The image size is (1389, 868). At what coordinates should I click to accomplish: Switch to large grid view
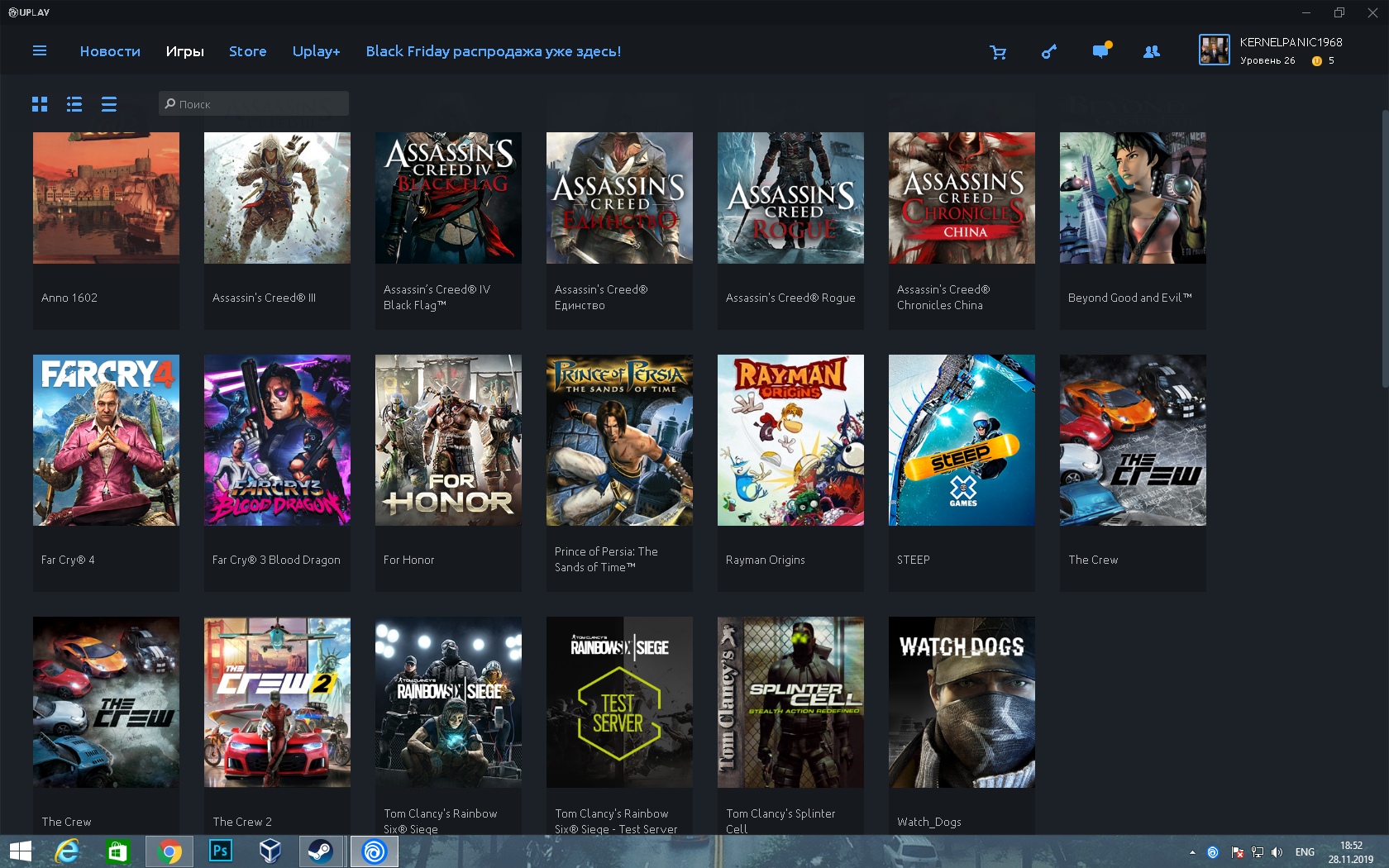(x=40, y=104)
